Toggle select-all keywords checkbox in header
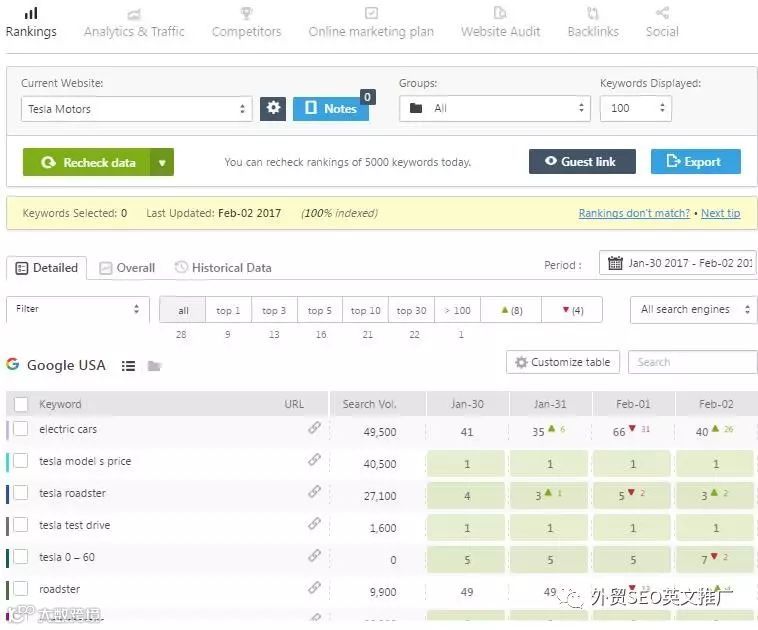The height and width of the screenshot is (630, 758). pyautogui.click(x=21, y=404)
